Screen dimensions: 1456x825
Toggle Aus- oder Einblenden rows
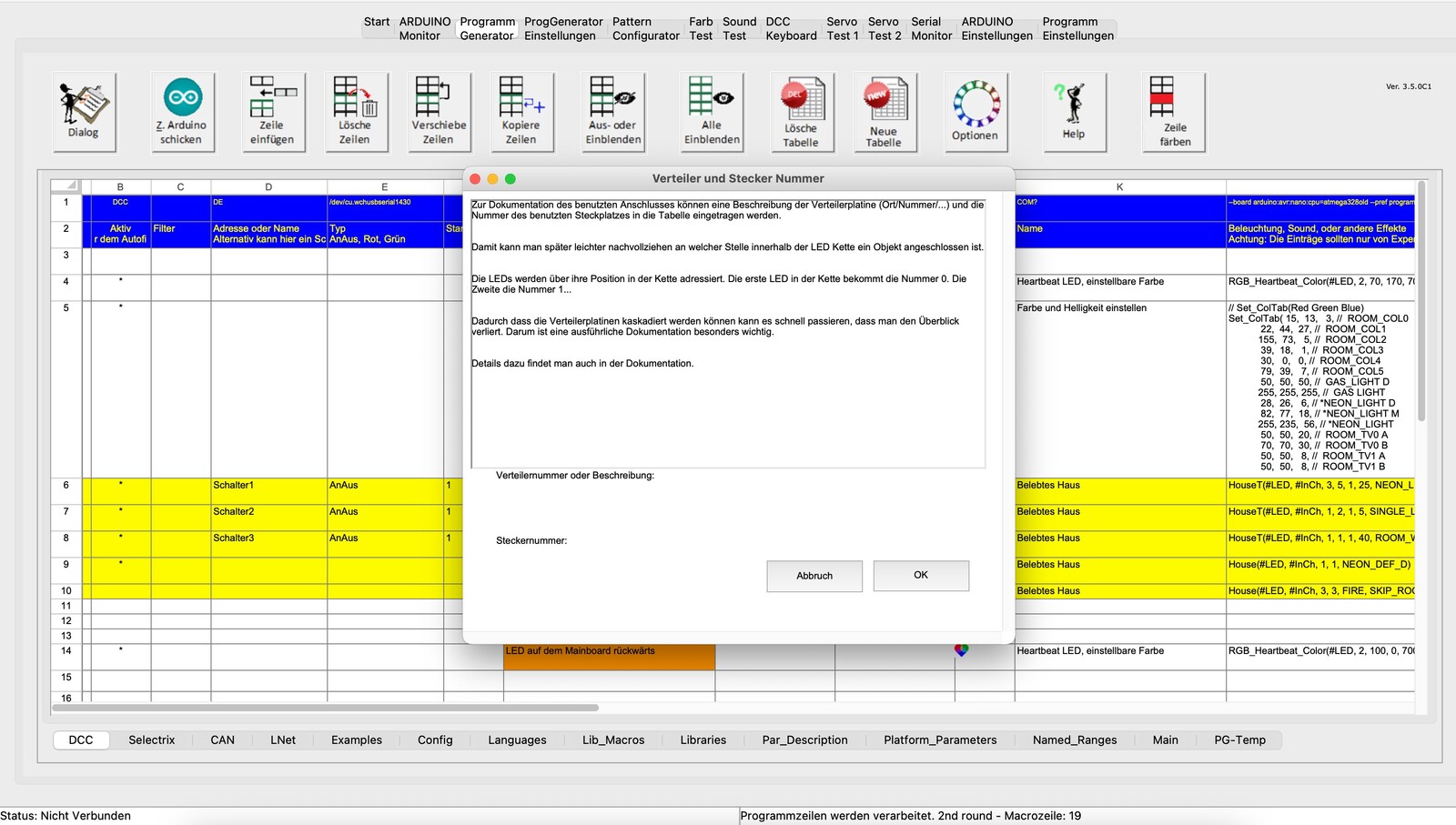point(612,111)
